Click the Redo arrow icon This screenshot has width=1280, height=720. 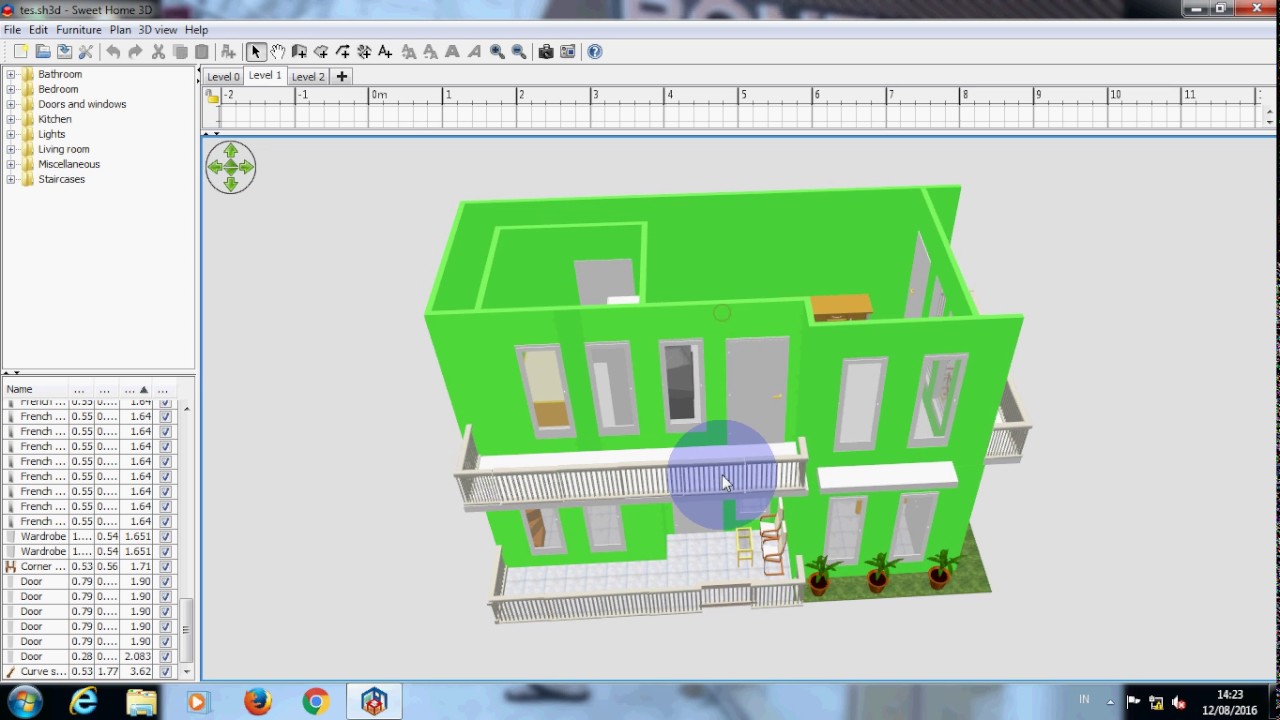(135, 52)
